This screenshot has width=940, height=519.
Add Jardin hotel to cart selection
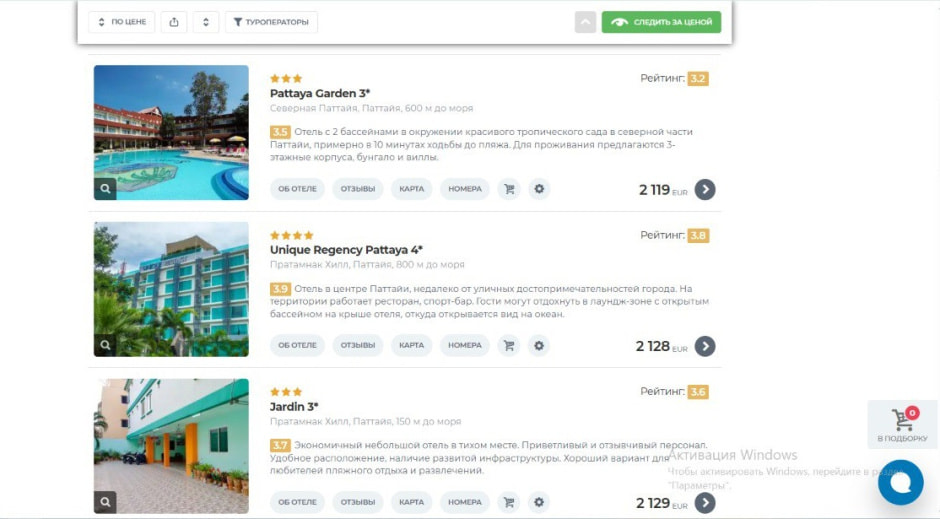coord(509,502)
